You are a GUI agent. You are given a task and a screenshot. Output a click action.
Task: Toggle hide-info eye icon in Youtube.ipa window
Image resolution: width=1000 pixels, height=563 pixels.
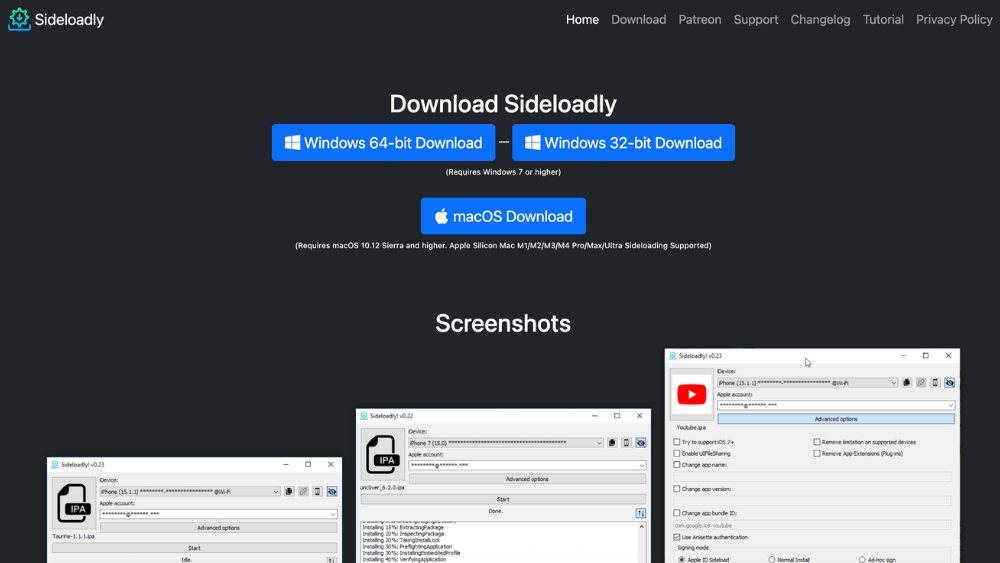click(949, 383)
